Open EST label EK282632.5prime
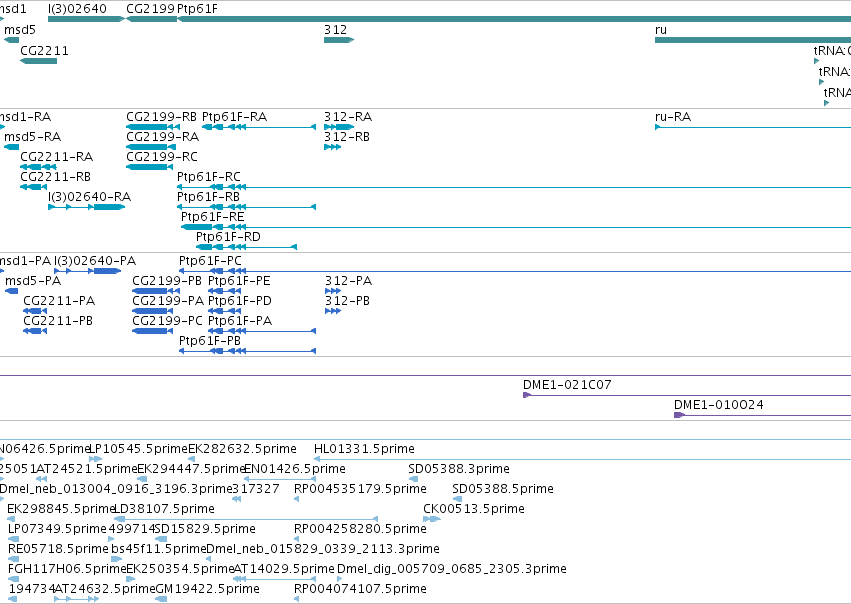The width and height of the screenshot is (851, 604). (x=243, y=449)
